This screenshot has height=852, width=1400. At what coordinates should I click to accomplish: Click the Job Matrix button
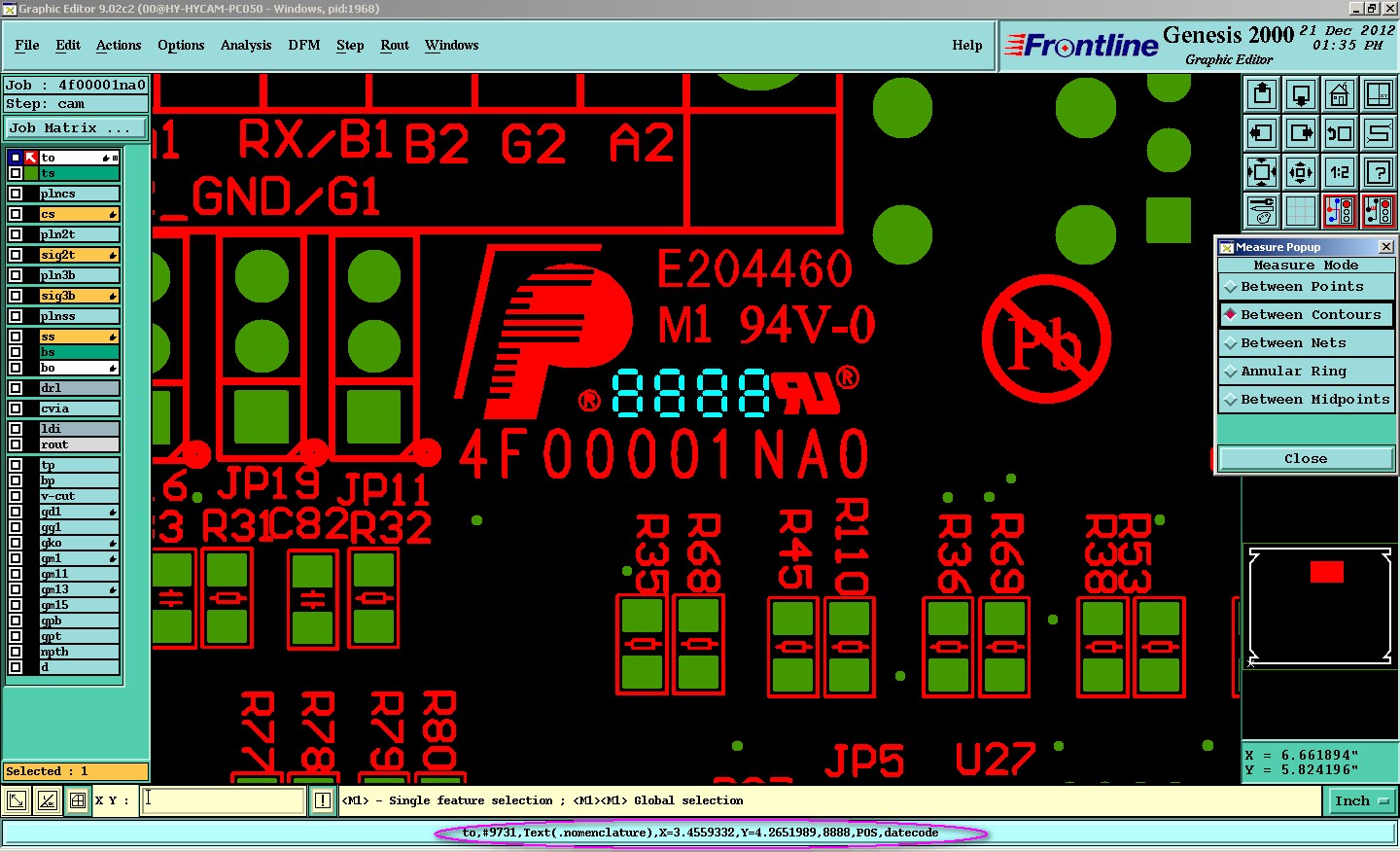point(75,128)
